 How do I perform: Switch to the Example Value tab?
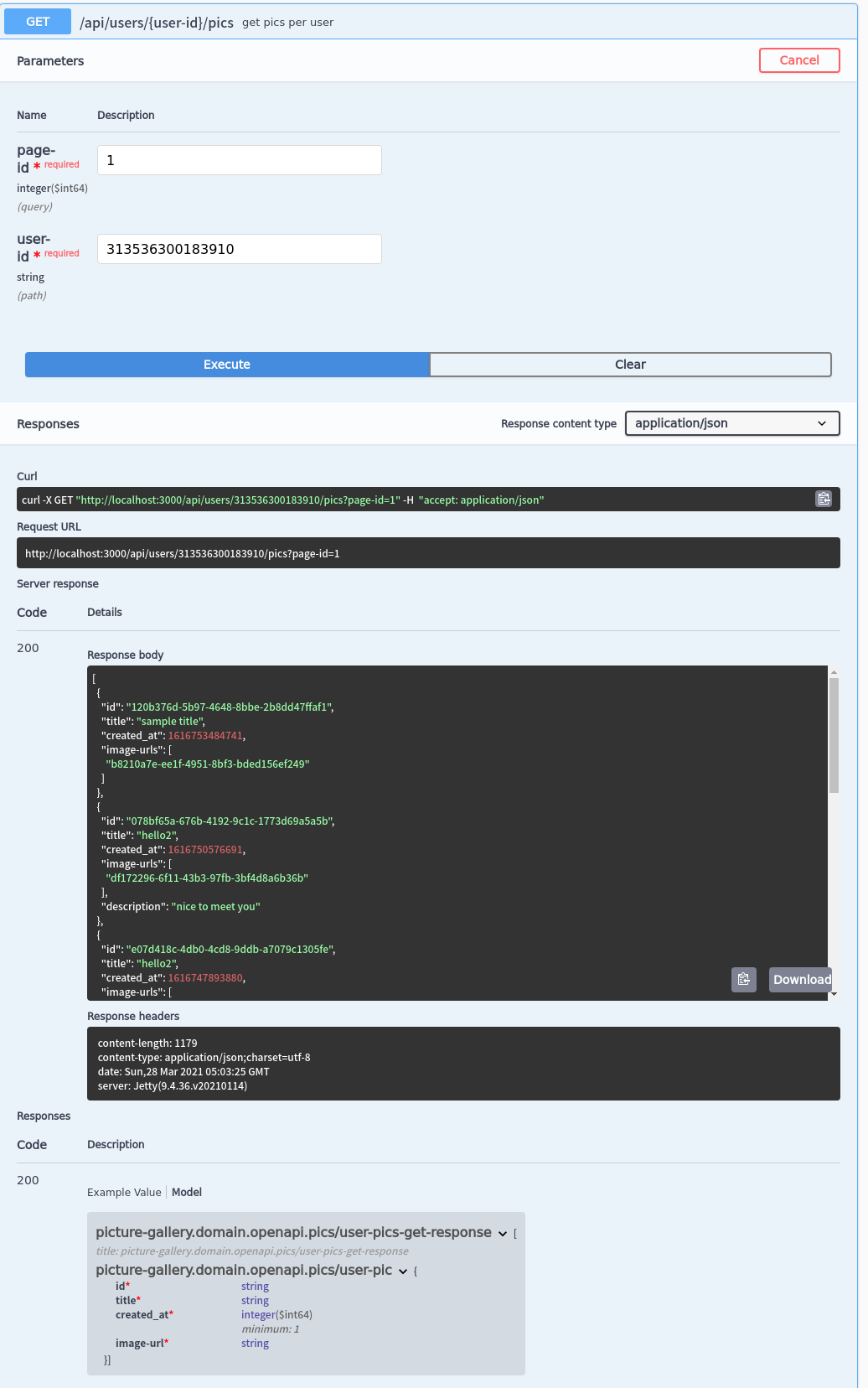pos(124,1192)
